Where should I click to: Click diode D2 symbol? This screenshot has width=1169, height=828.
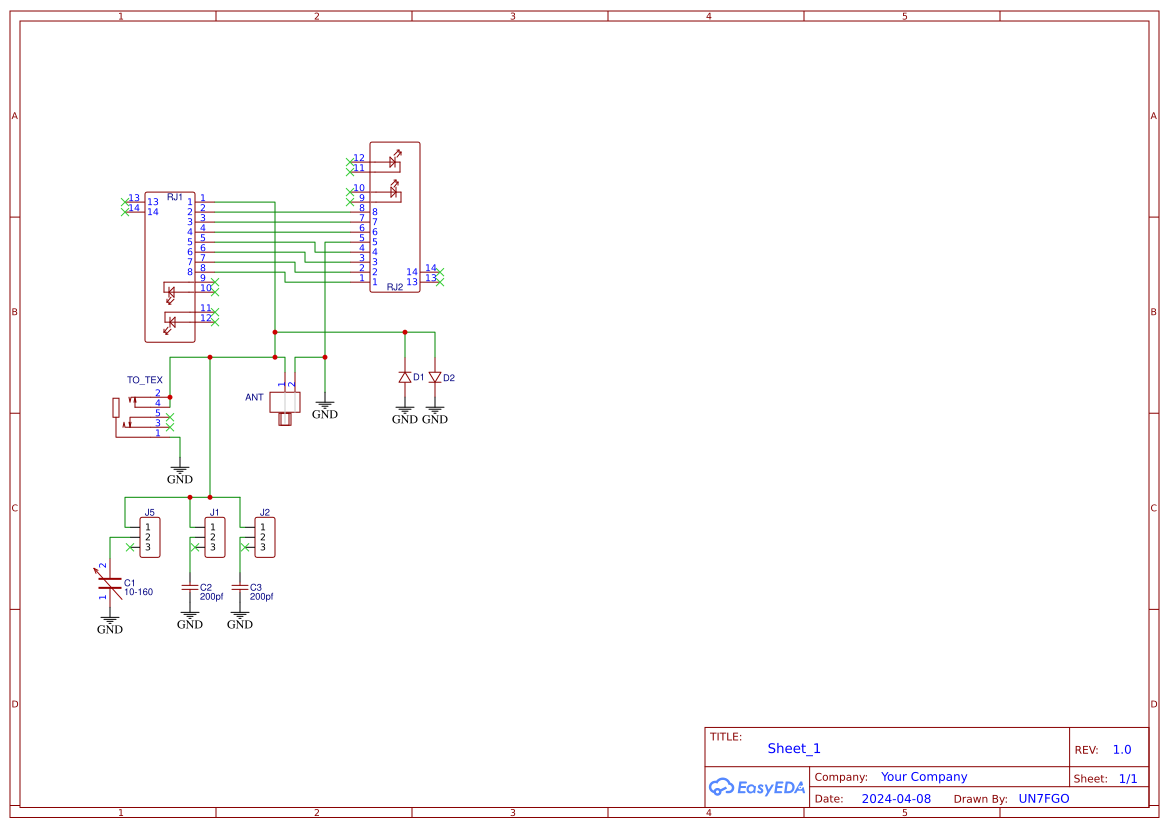click(x=434, y=378)
